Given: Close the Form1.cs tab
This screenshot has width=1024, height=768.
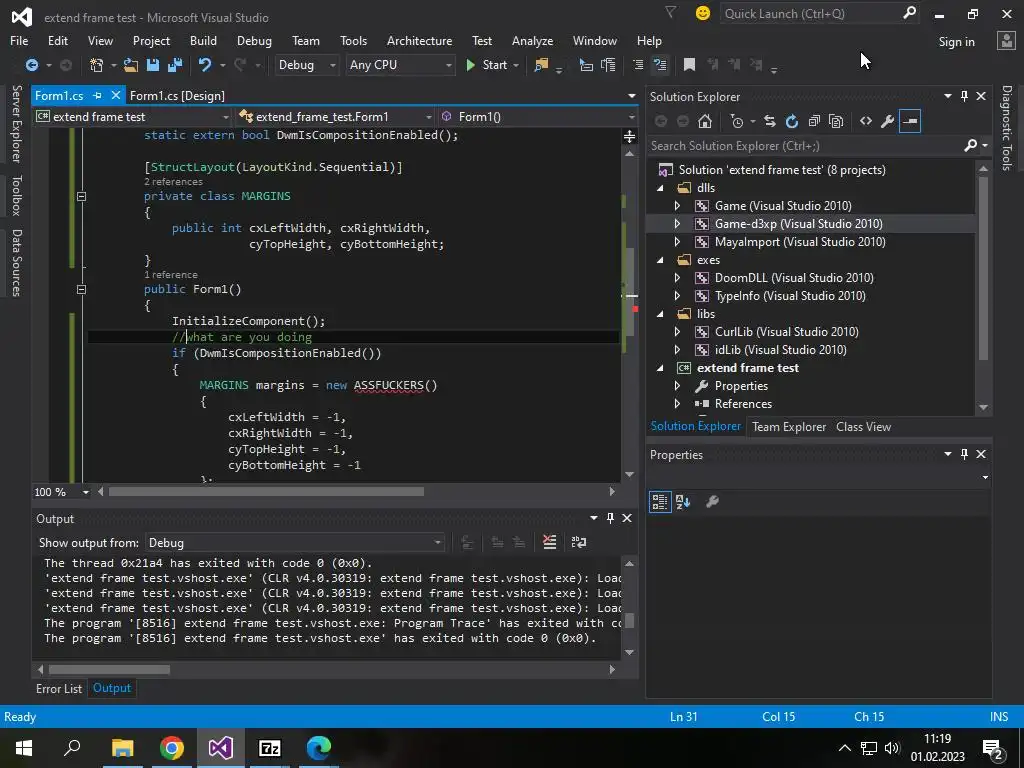Looking at the screenshot, I should point(116,95).
